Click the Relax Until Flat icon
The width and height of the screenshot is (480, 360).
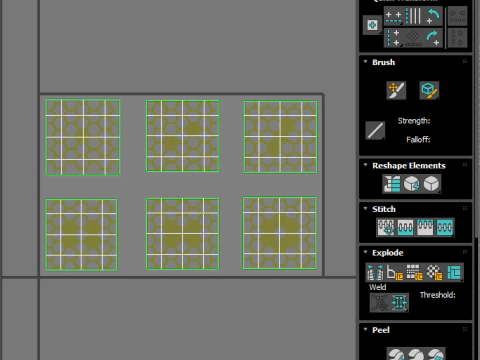click(411, 184)
